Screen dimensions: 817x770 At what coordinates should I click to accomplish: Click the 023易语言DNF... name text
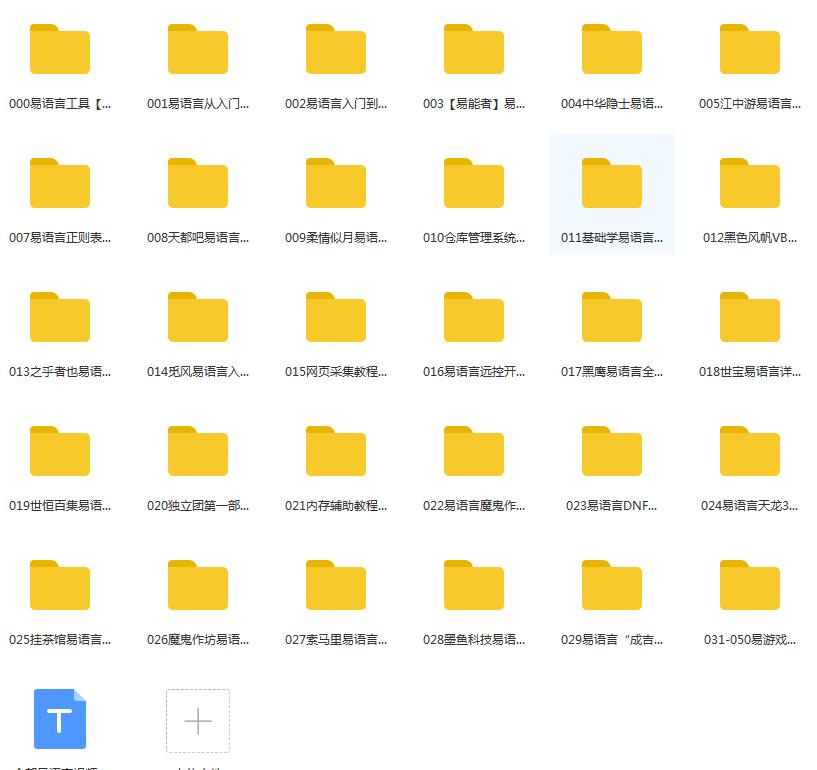(x=612, y=505)
